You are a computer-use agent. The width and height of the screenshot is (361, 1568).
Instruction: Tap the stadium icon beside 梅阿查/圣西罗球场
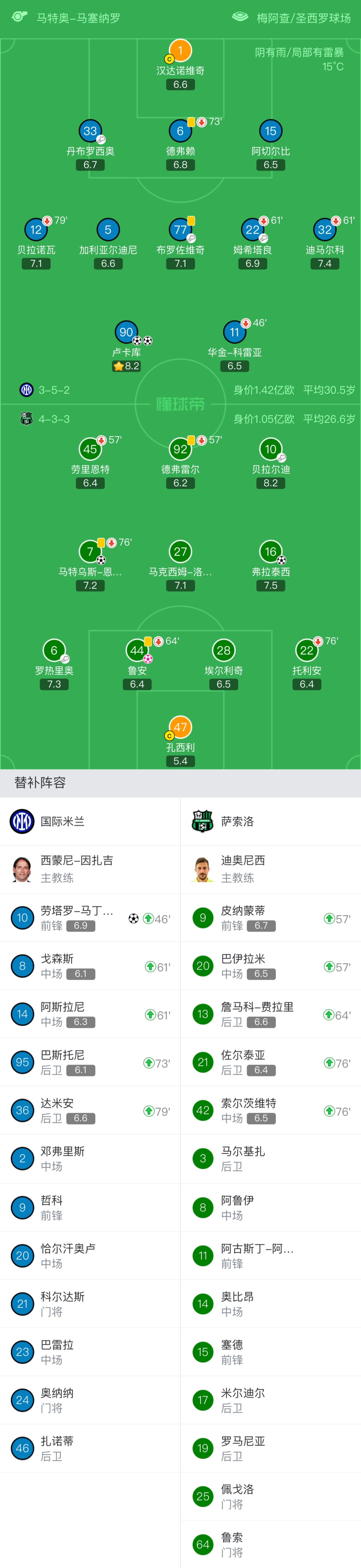240,17
